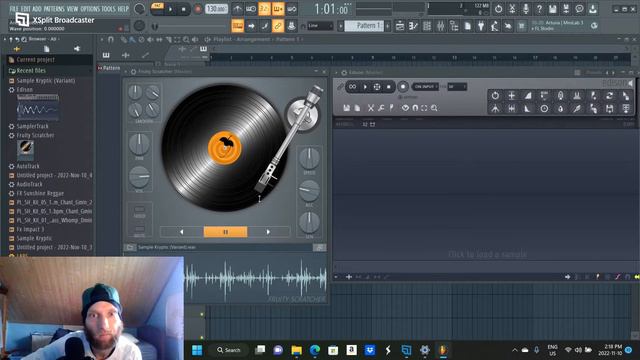Toggle the recording countdown button
640x360 pixels.
[x=264, y=9]
